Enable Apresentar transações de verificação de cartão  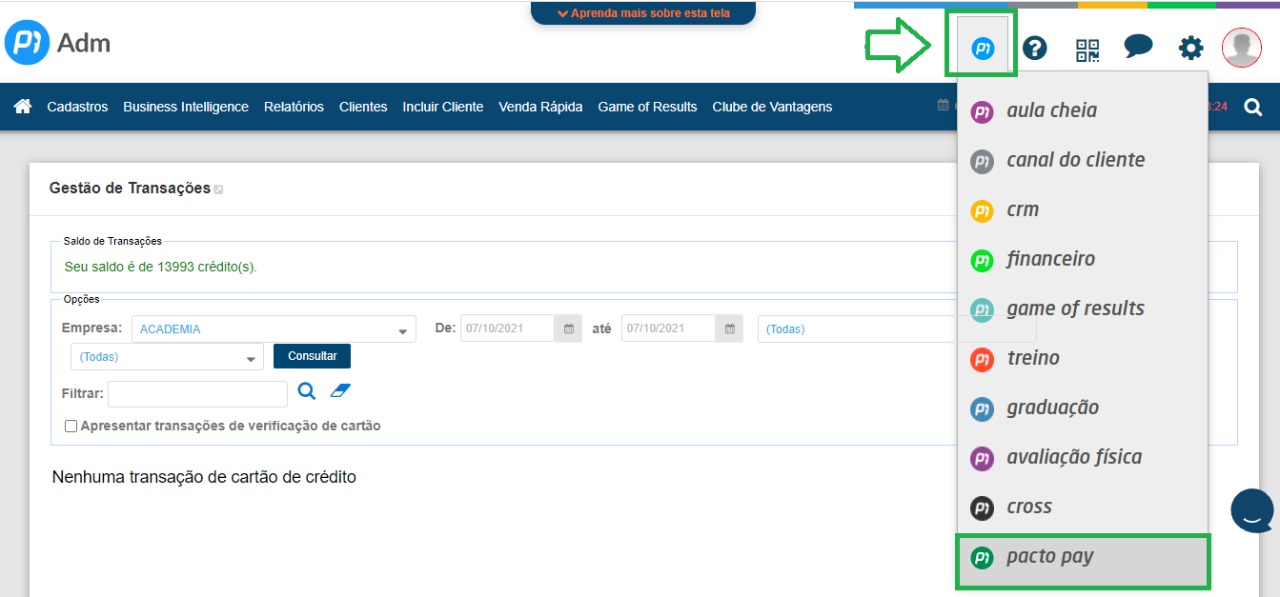[71, 426]
